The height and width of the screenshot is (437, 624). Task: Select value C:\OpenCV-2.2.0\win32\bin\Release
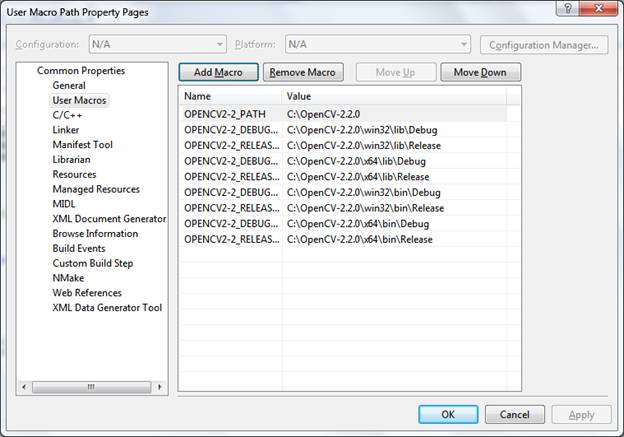click(365, 208)
